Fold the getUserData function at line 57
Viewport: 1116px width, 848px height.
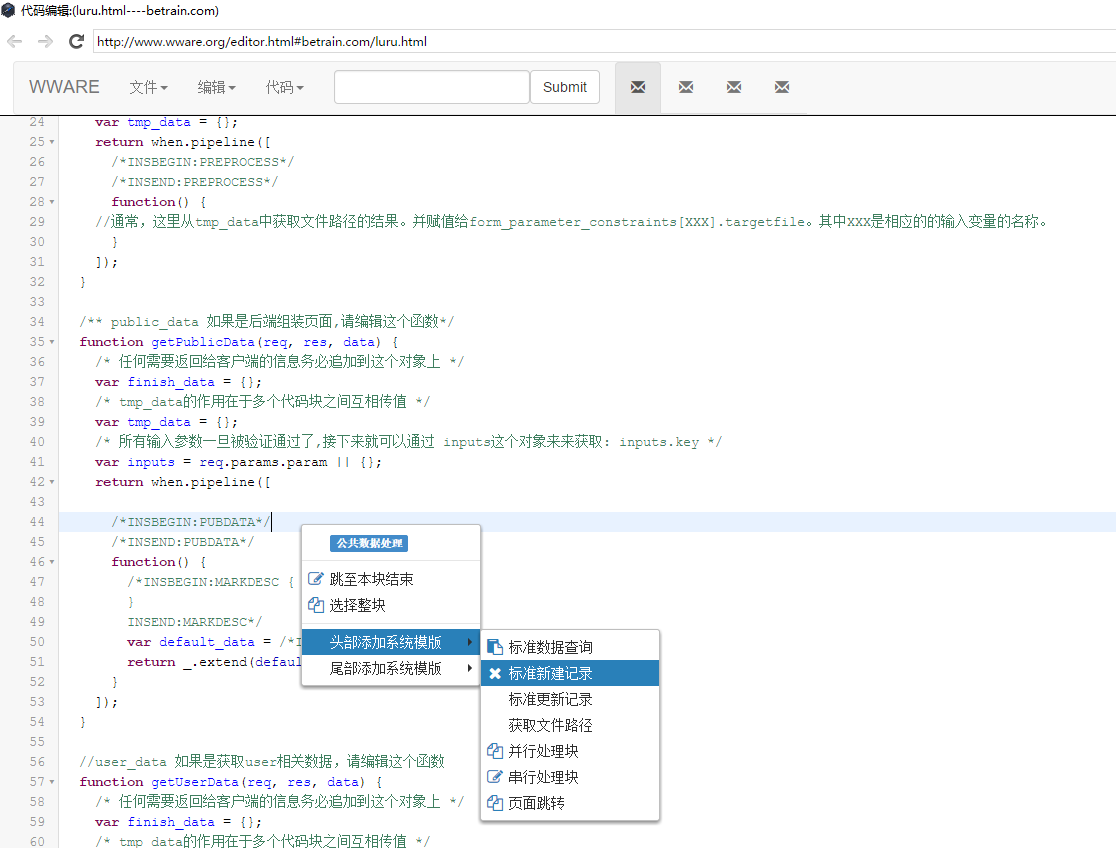click(52, 782)
